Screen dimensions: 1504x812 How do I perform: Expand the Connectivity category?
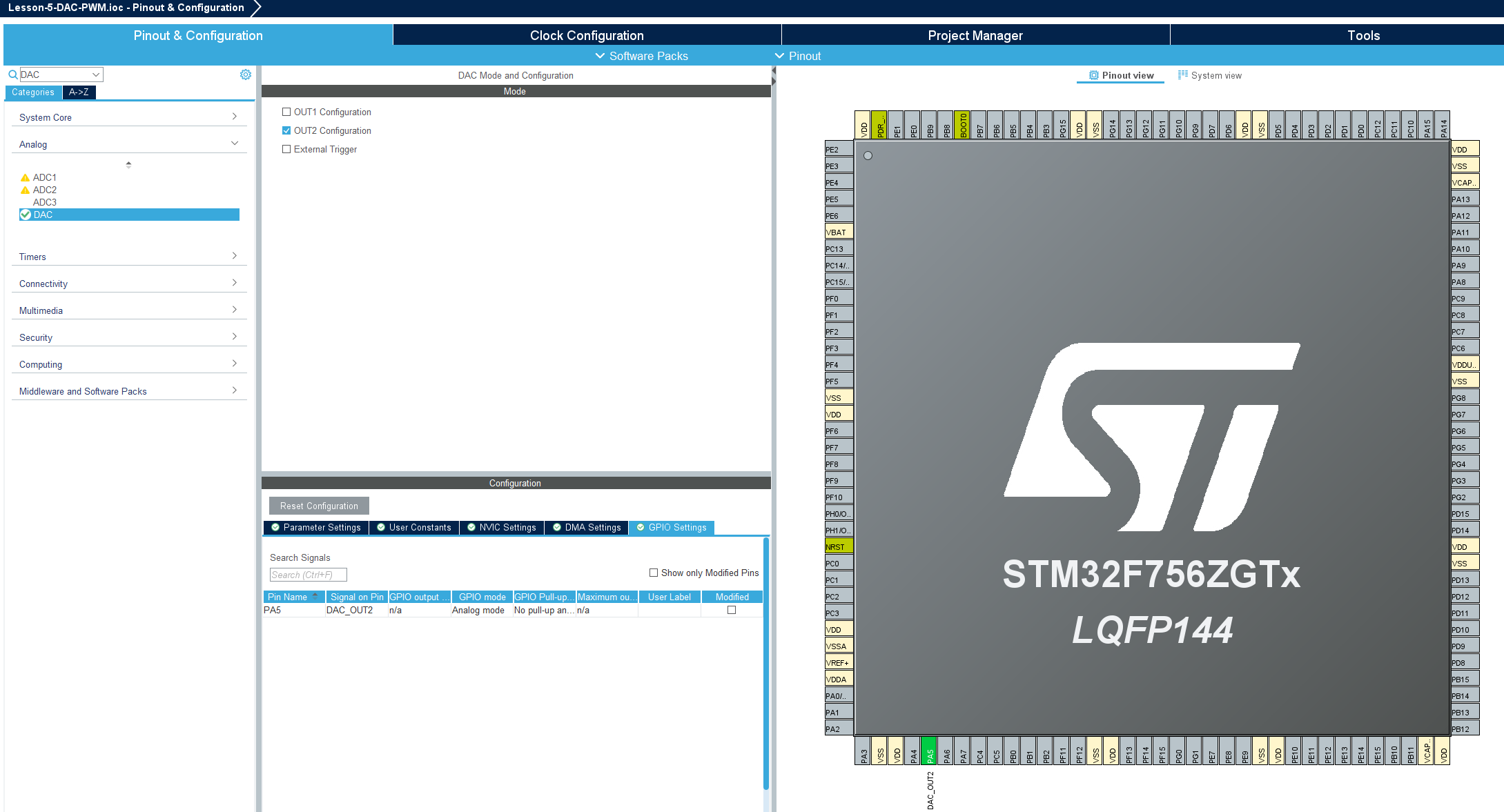click(129, 284)
